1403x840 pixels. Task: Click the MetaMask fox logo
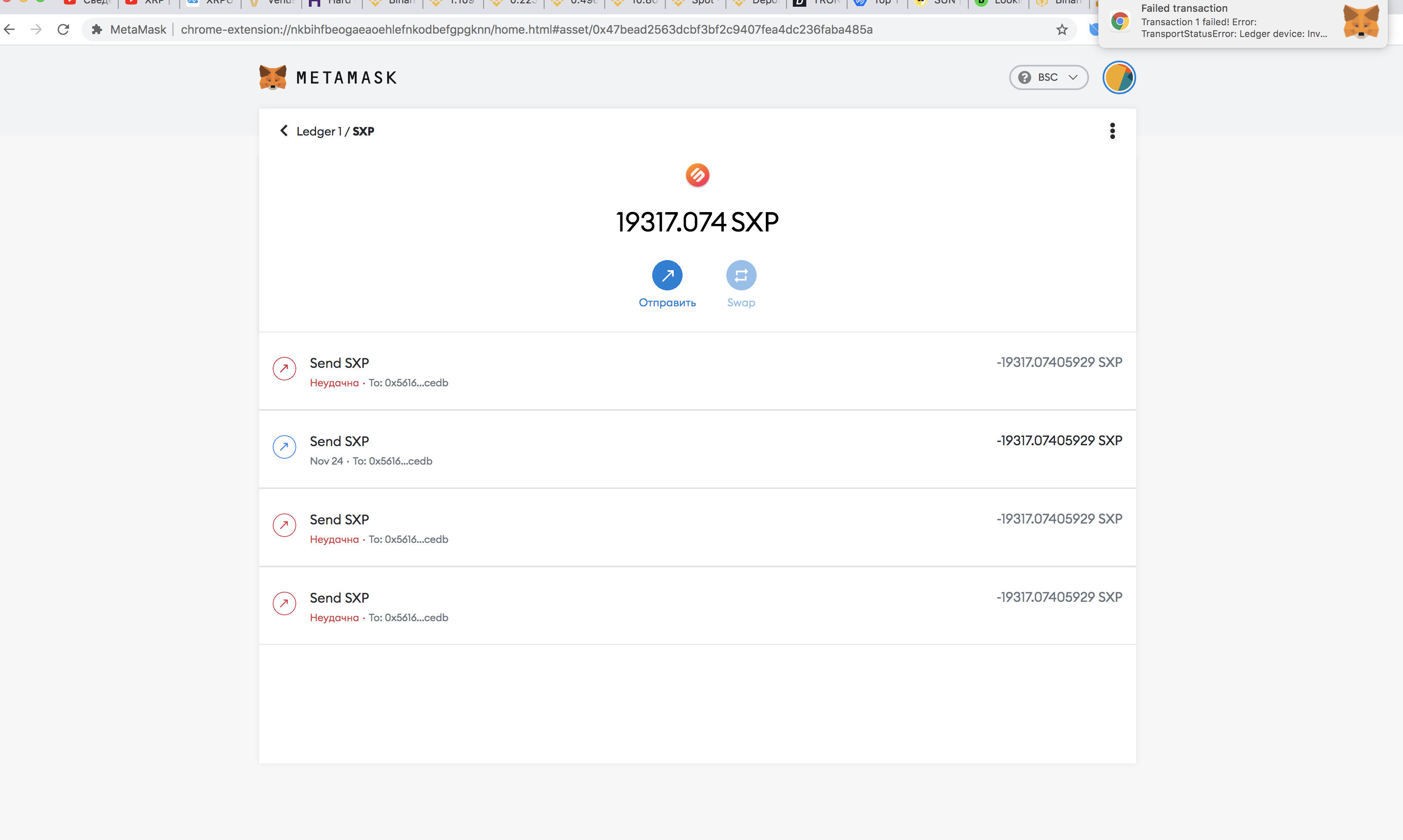273,77
